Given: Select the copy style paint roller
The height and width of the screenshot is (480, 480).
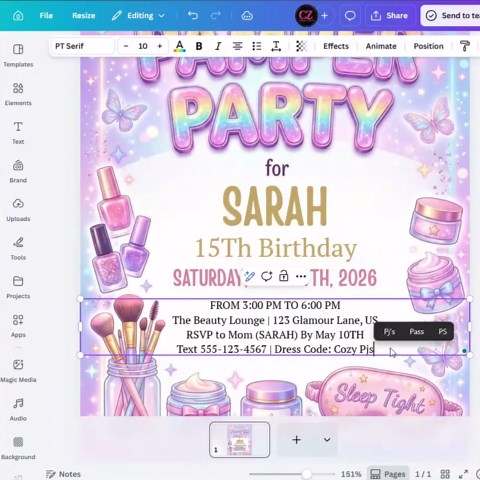Looking at the screenshot, I should click(x=464, y=46).
